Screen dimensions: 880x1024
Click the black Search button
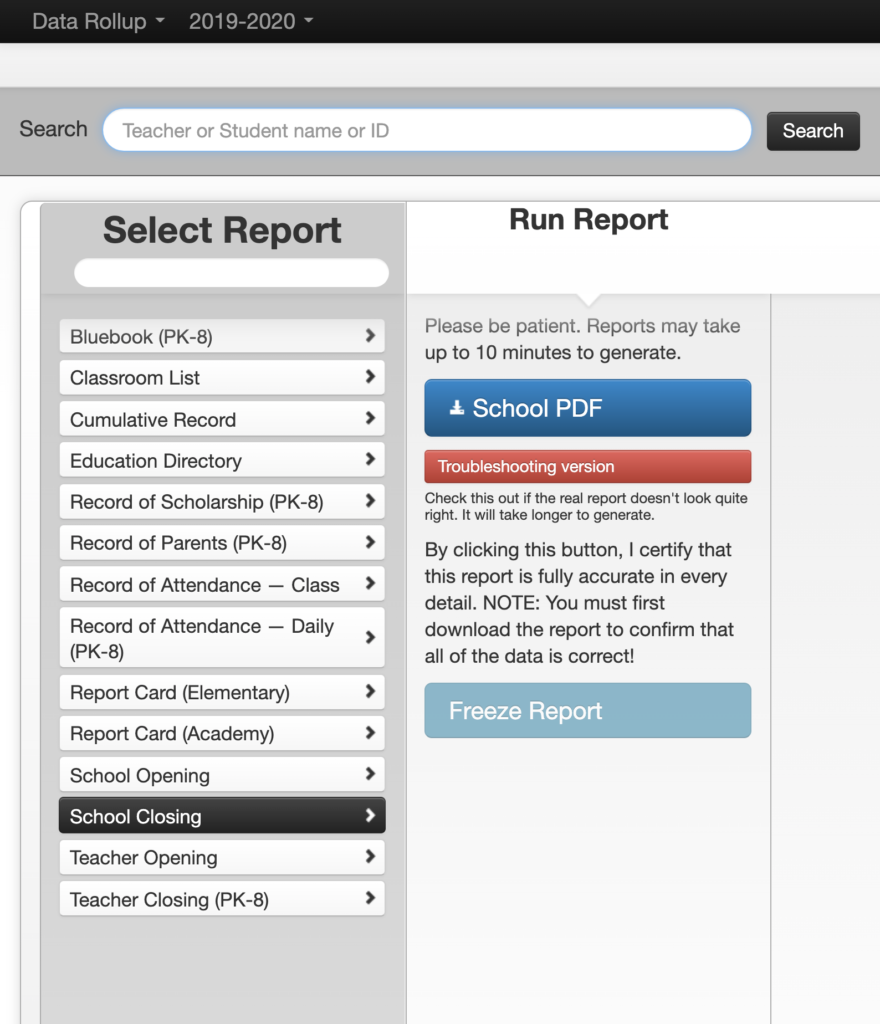click(813, 131)
